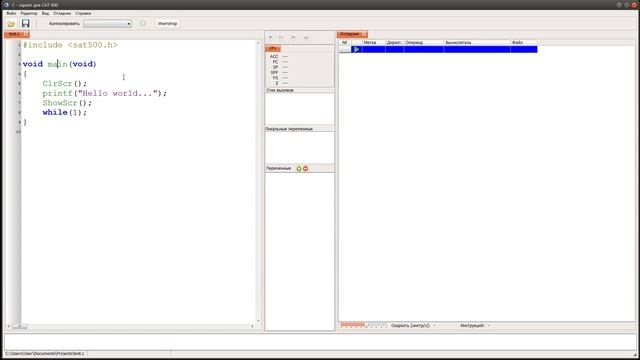The width and height of the screenshot is (640, 360).
Task: Click the editor horizontal scrollbar
Action: click(x=131, y=327)
